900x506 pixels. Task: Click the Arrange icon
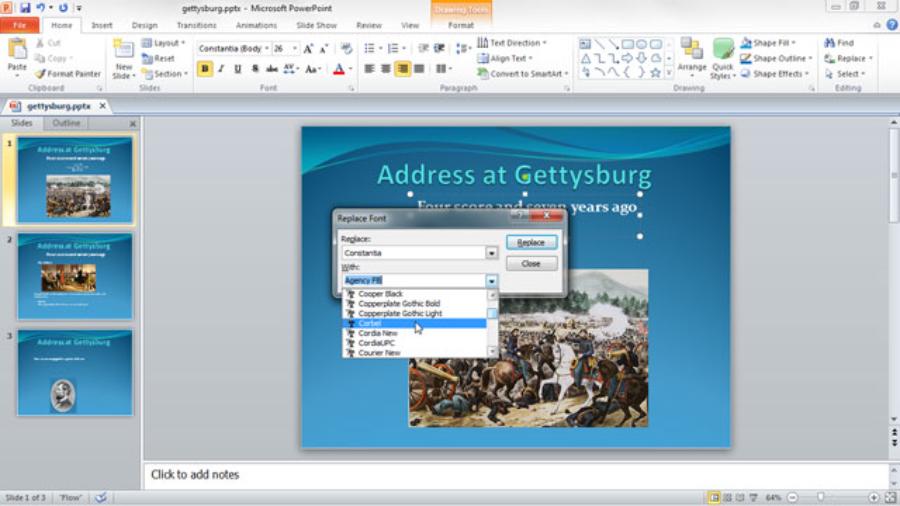pos(692,49)
